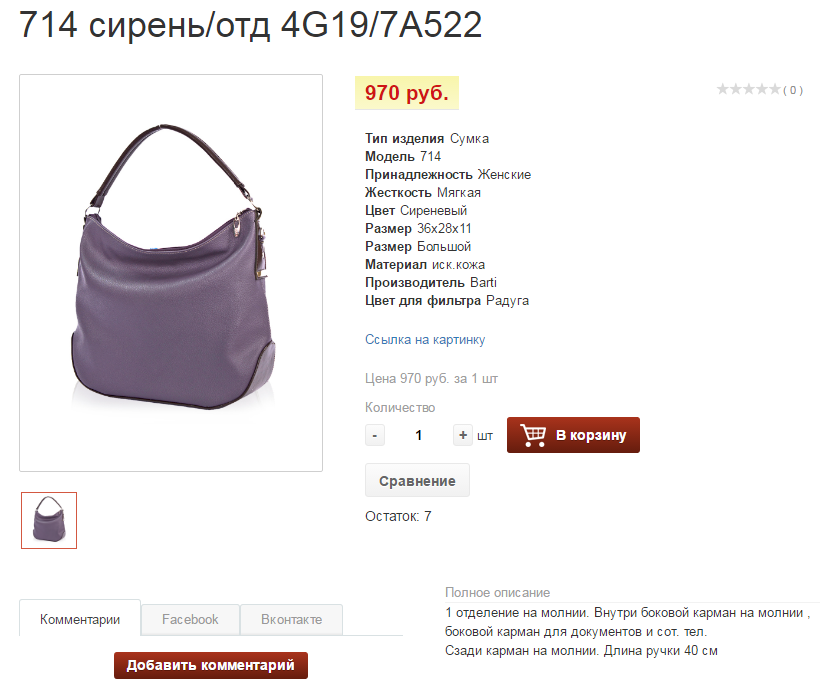Switch to the Комментарии tab
Viewport: 828px width, 694px height.
click(80, 619)
